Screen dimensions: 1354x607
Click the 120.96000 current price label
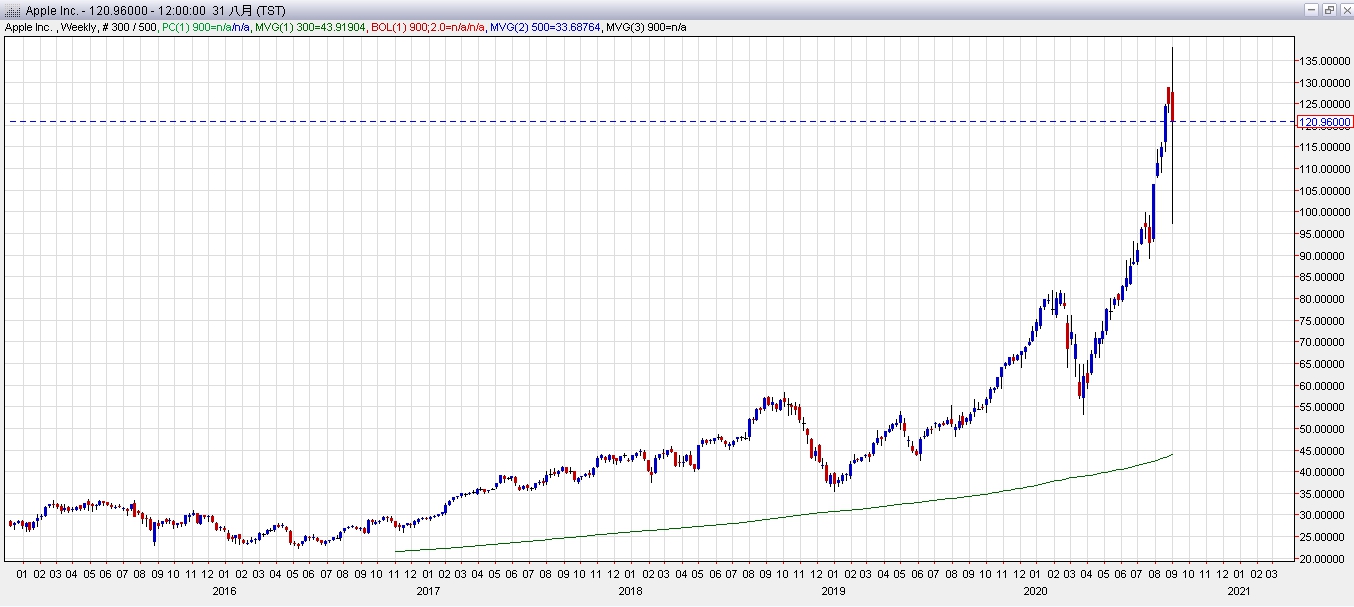pos(1324,122)
